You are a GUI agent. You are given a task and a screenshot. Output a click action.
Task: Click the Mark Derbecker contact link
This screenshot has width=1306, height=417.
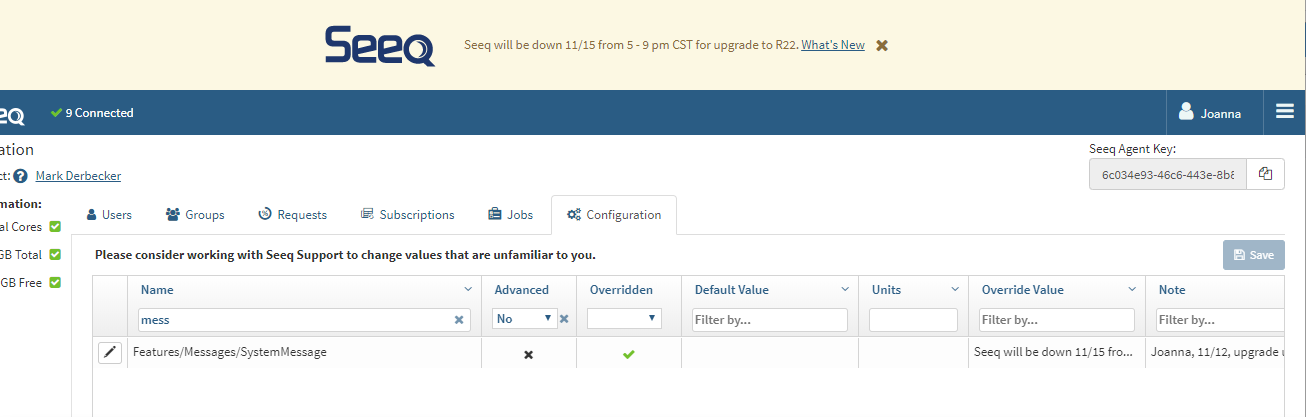(78, 176)
